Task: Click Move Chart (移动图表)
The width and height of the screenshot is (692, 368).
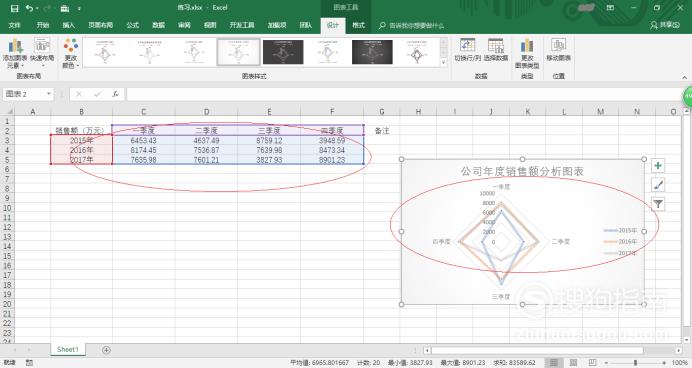Action: point(558,49)
